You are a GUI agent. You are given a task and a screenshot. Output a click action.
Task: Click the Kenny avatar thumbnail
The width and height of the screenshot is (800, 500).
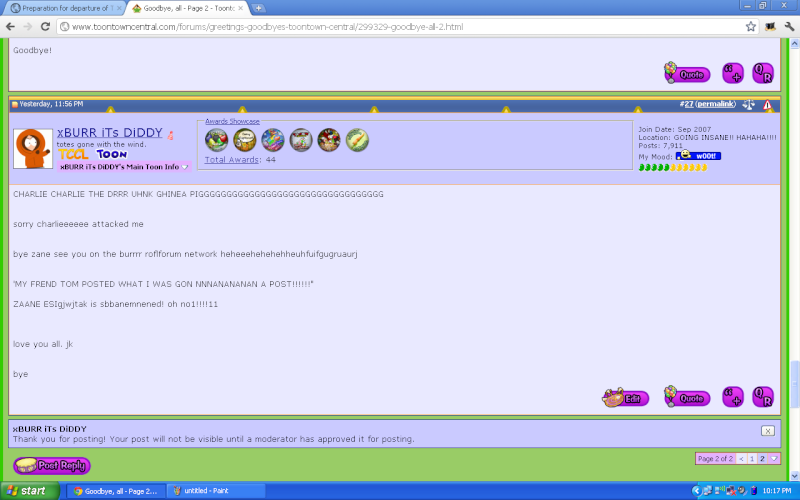[x=33, y=148]
